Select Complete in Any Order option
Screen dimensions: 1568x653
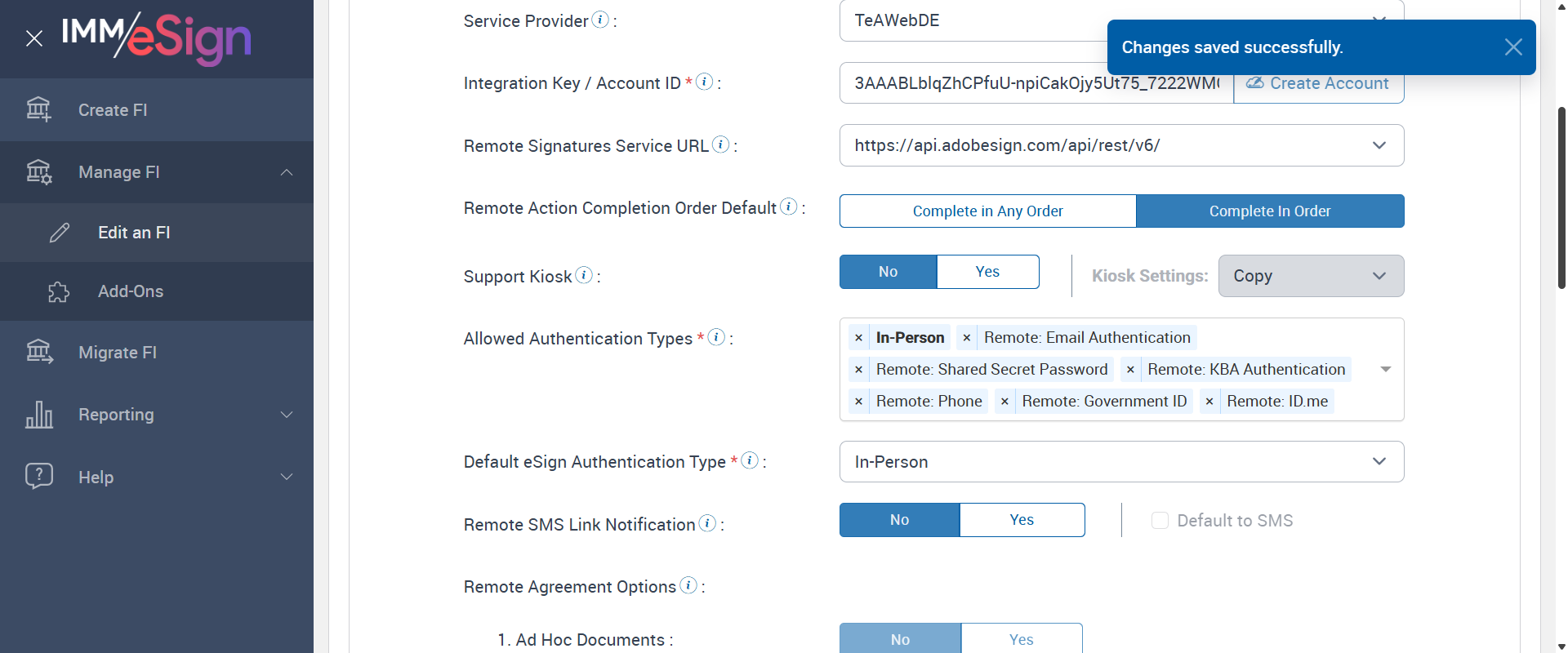(x=987, y=211)
